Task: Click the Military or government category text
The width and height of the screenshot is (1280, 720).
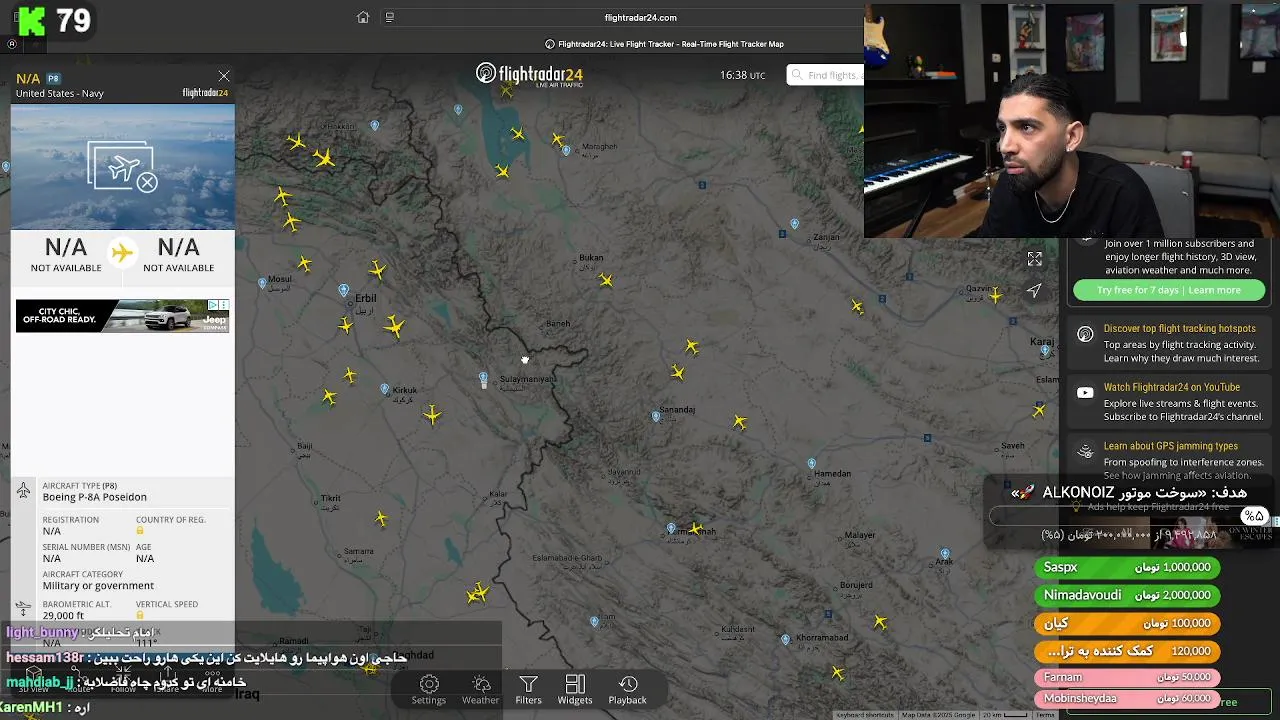Action: [x=98, y=586]
